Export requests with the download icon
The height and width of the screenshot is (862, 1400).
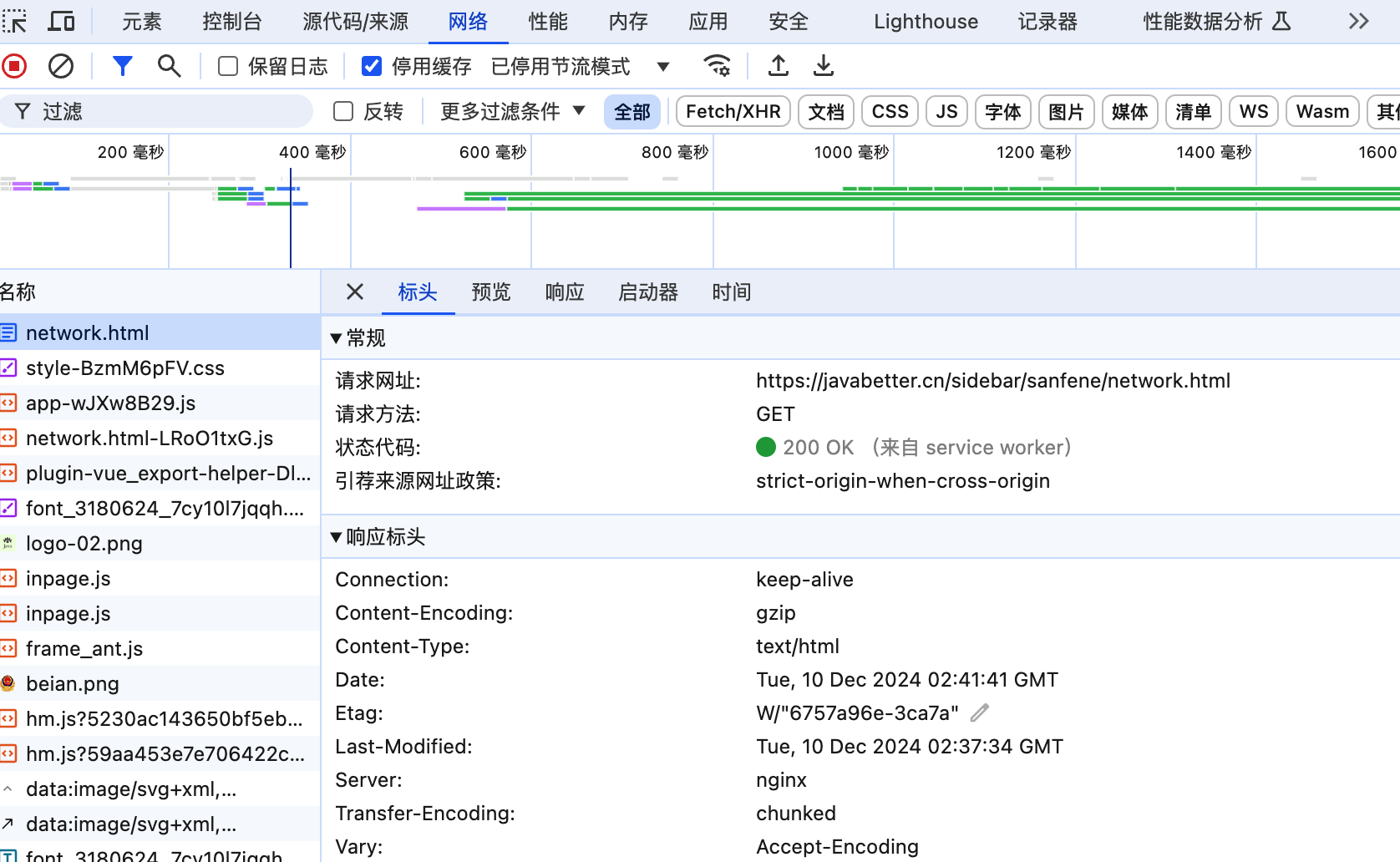[823, 65]
